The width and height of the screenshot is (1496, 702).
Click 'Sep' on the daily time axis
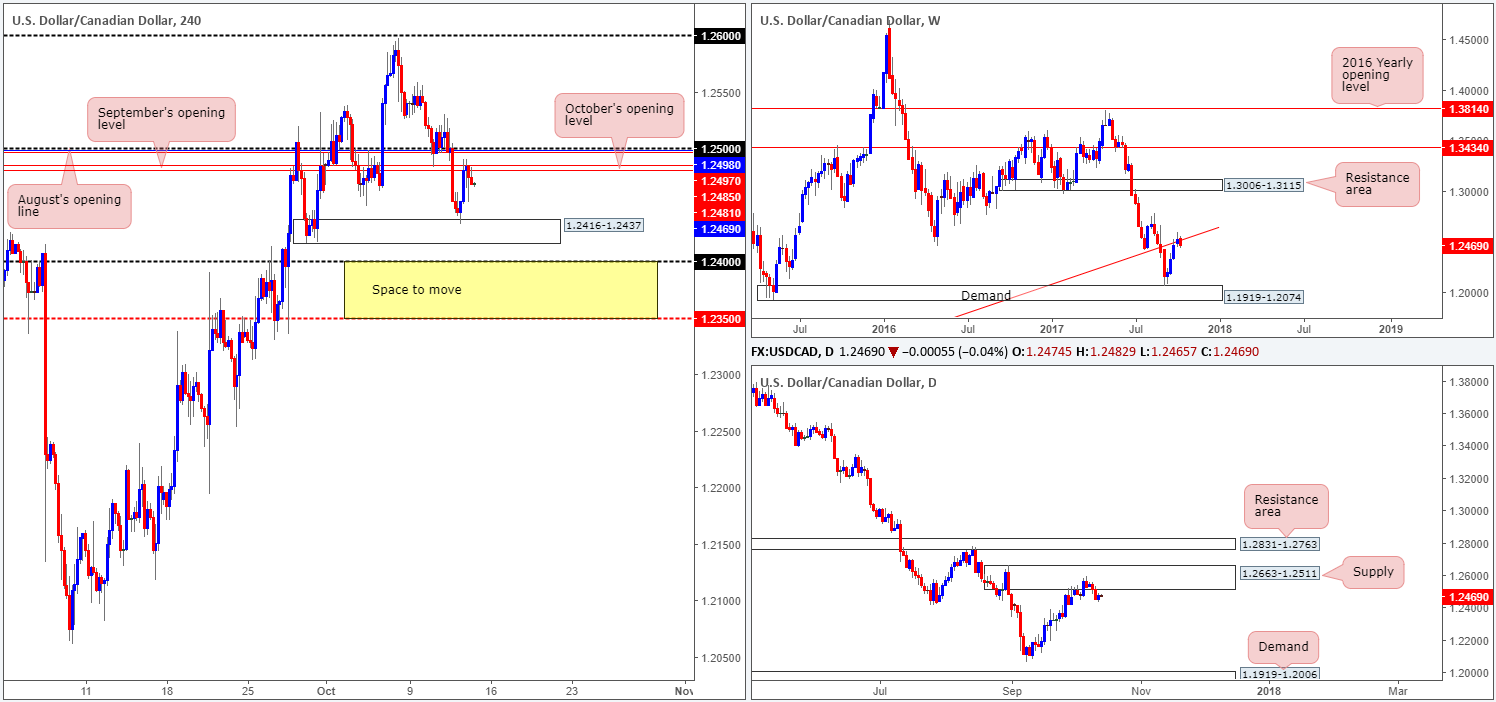tap(1012, 690)
